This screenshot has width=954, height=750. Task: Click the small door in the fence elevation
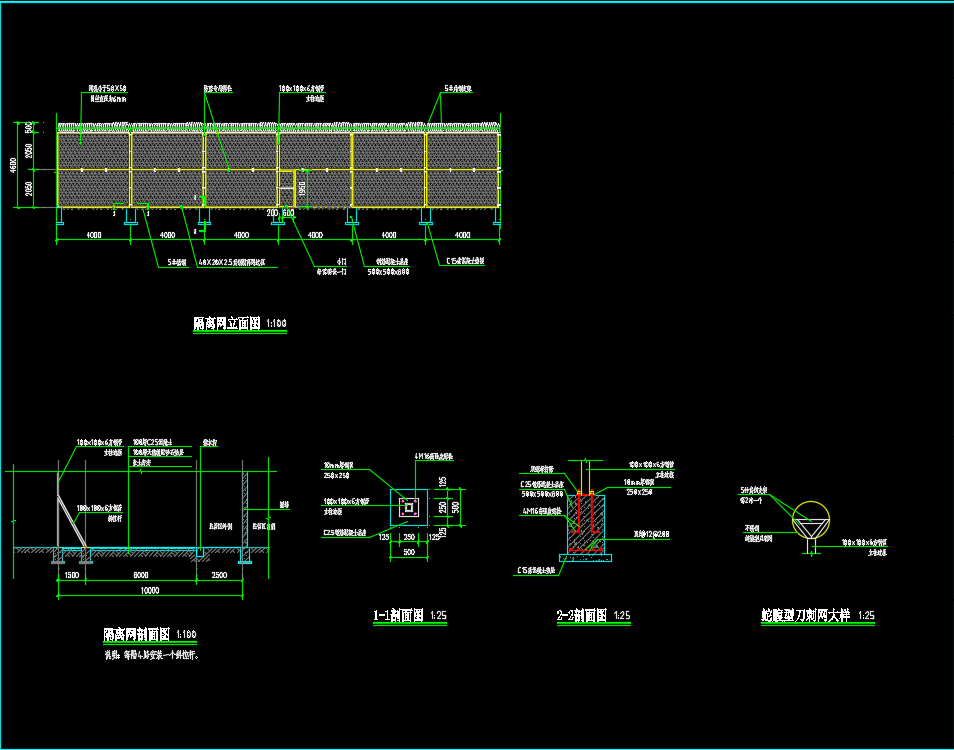(287, 189)
